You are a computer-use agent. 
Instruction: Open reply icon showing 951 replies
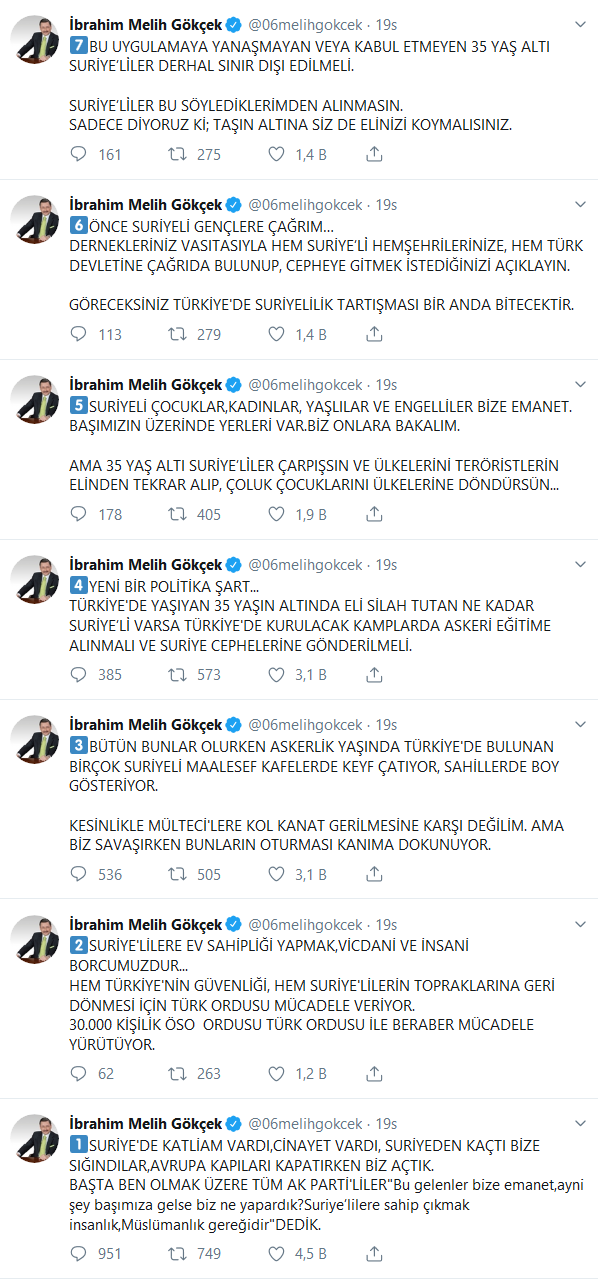[x=80, y=1253]
